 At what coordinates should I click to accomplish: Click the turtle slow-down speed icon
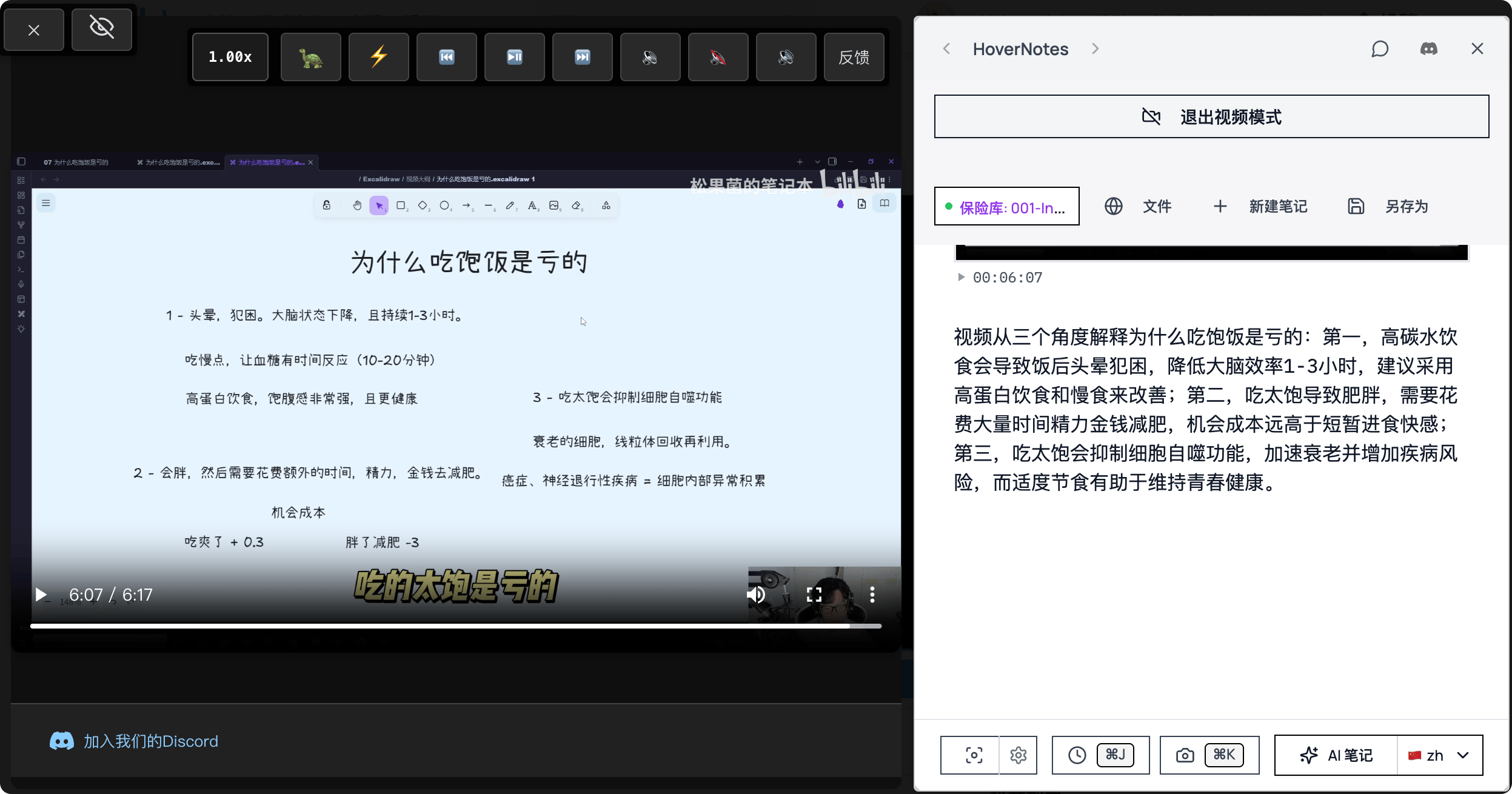click(310, 57)
